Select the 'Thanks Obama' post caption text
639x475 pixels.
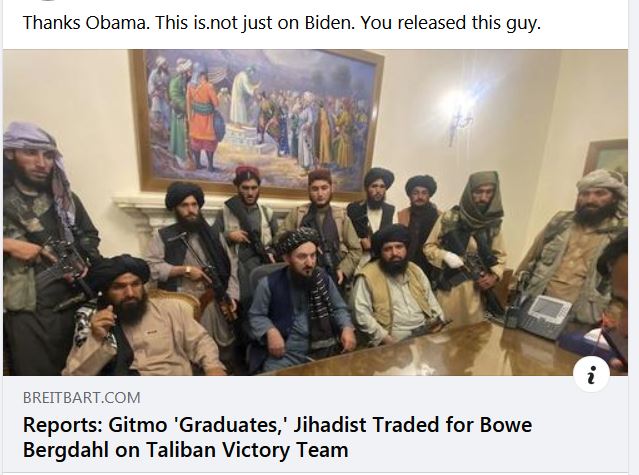(282, 23)
